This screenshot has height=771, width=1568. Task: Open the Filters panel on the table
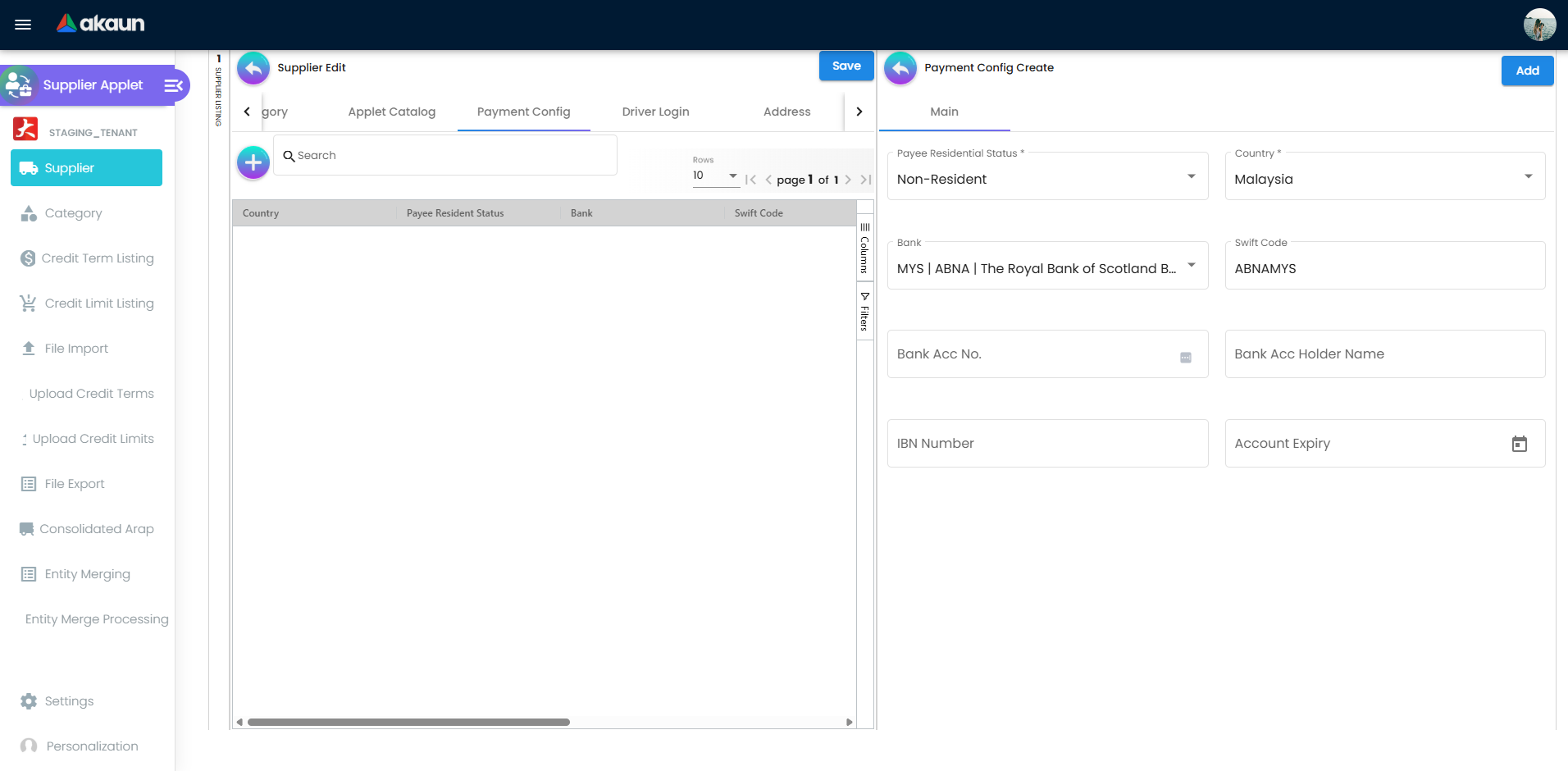pyautogui.click(x=864, y=312)
